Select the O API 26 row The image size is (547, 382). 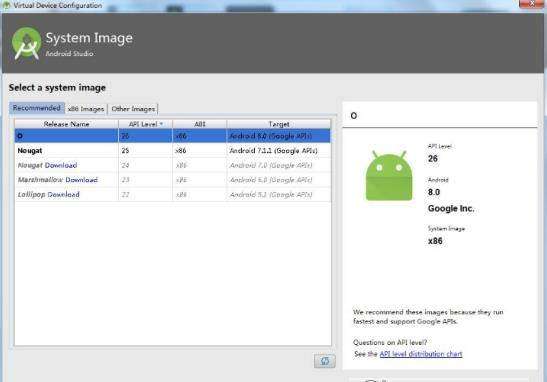(173, 136)
